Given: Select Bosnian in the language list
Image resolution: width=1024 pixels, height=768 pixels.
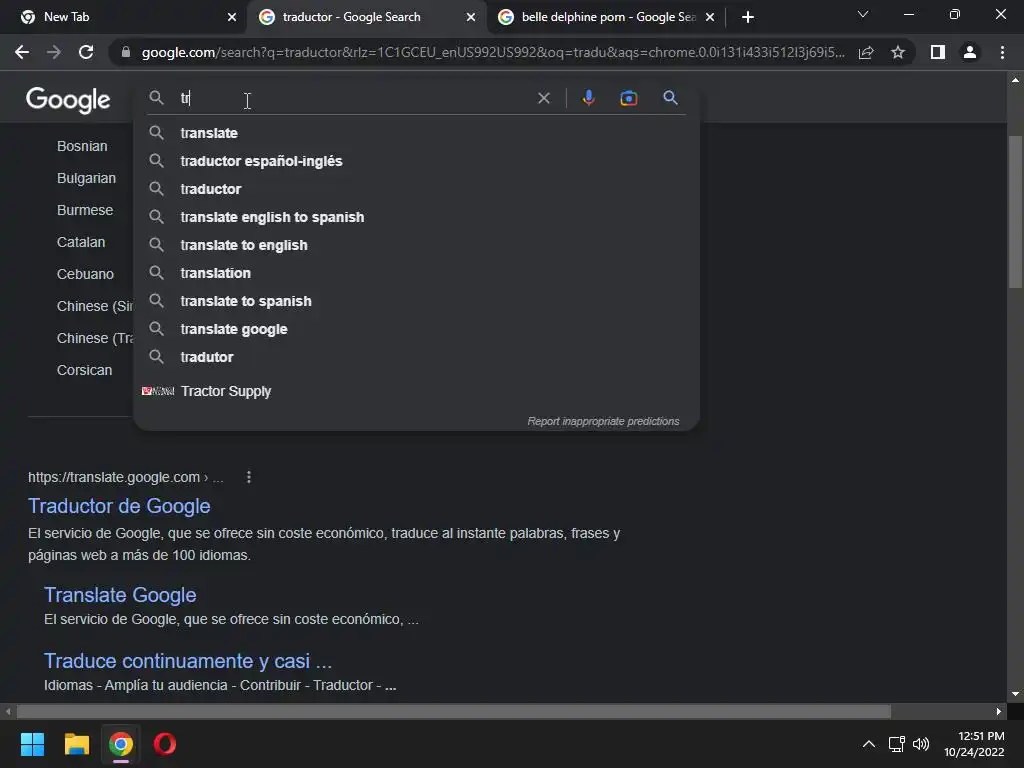Looking at the screenshot, I should pyautogui.click(x=82, y=146).
